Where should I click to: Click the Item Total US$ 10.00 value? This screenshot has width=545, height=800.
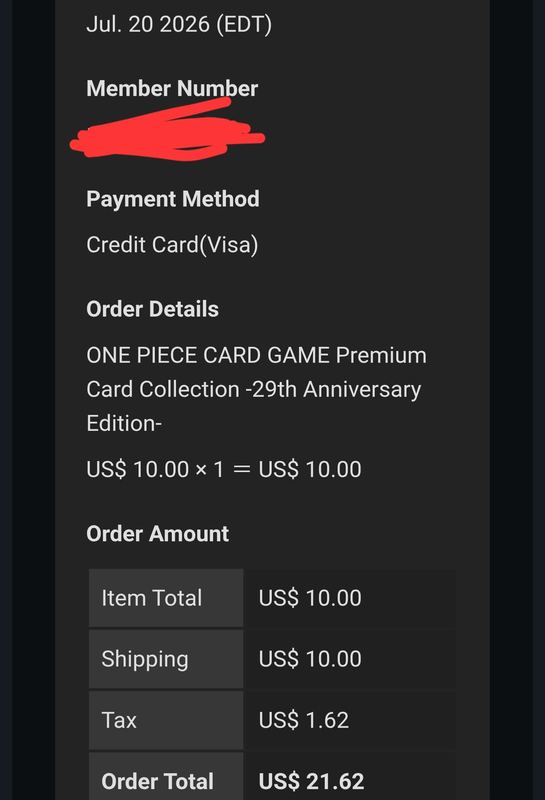pyautogui.click(x=310, y=598)
